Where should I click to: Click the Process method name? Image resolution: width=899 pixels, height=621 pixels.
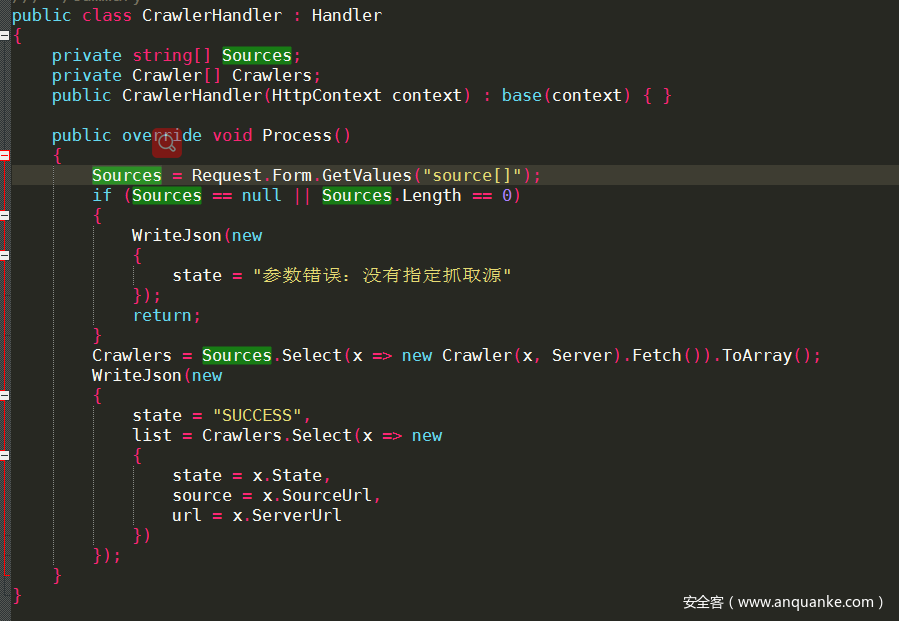(296, 135)
